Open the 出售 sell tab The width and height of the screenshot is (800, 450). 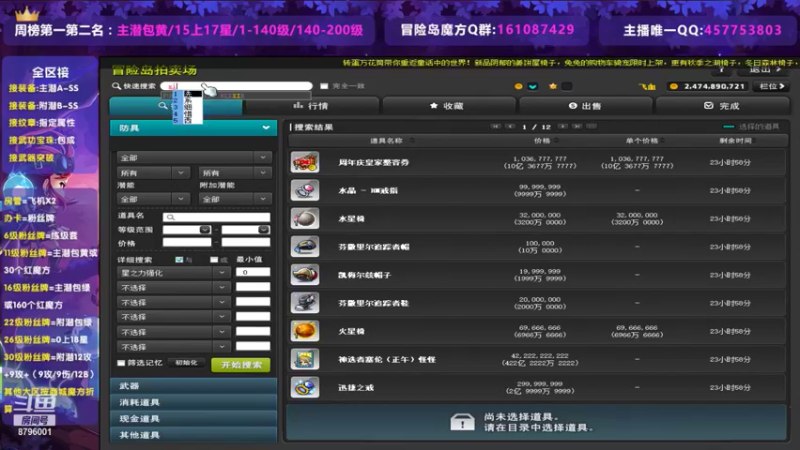tap(585, 106)
